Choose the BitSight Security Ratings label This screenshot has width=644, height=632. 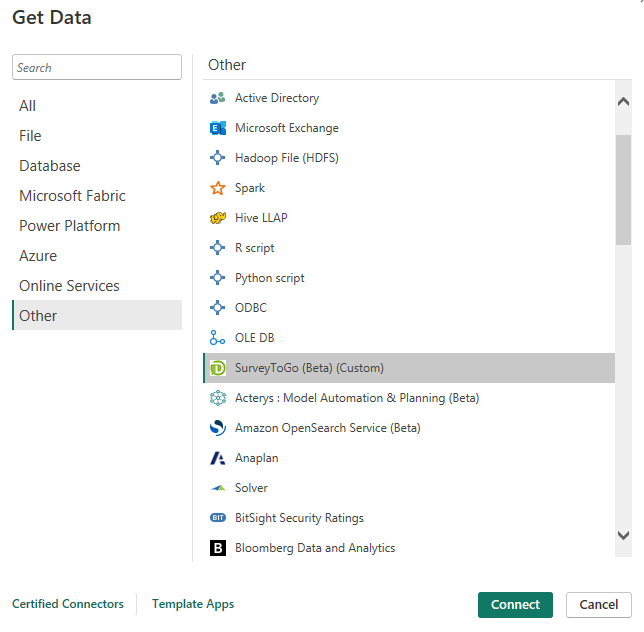(299, 518)
